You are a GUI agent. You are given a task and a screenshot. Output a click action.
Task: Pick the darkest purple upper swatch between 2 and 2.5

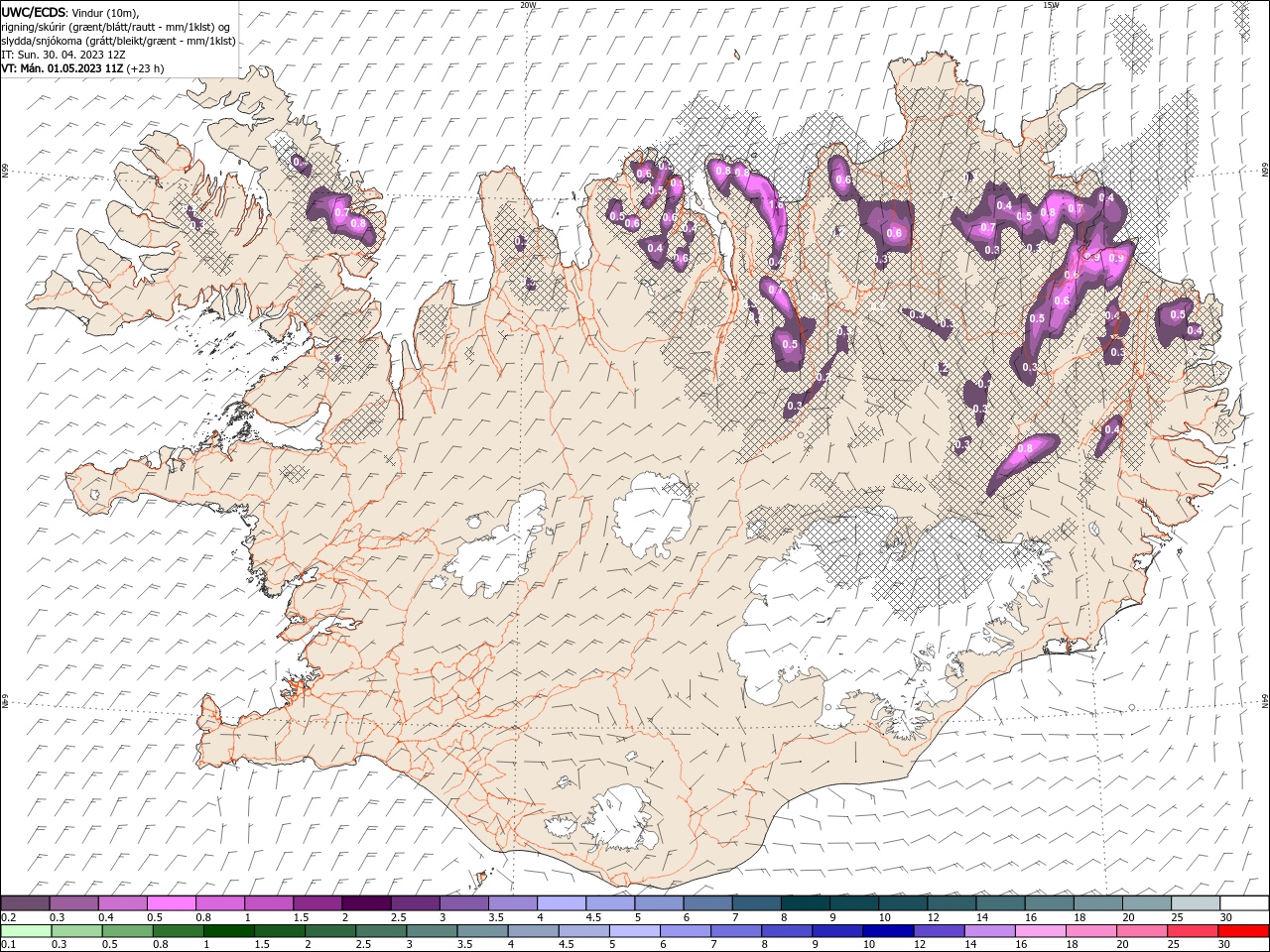366,902
